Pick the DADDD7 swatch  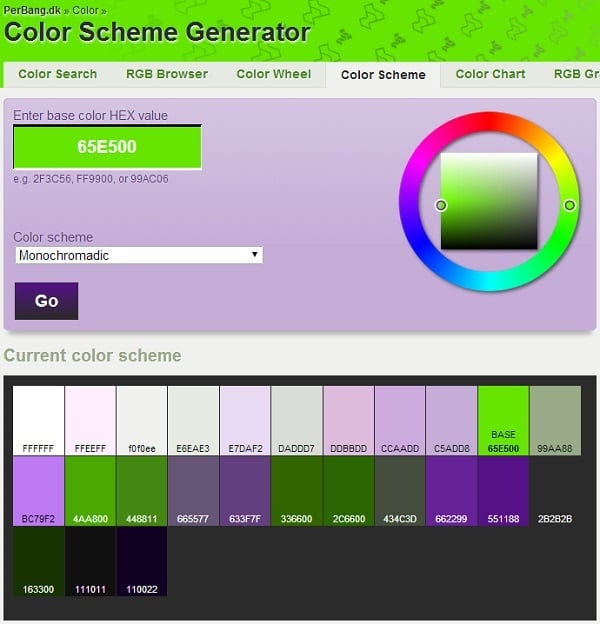pos(296,420)
